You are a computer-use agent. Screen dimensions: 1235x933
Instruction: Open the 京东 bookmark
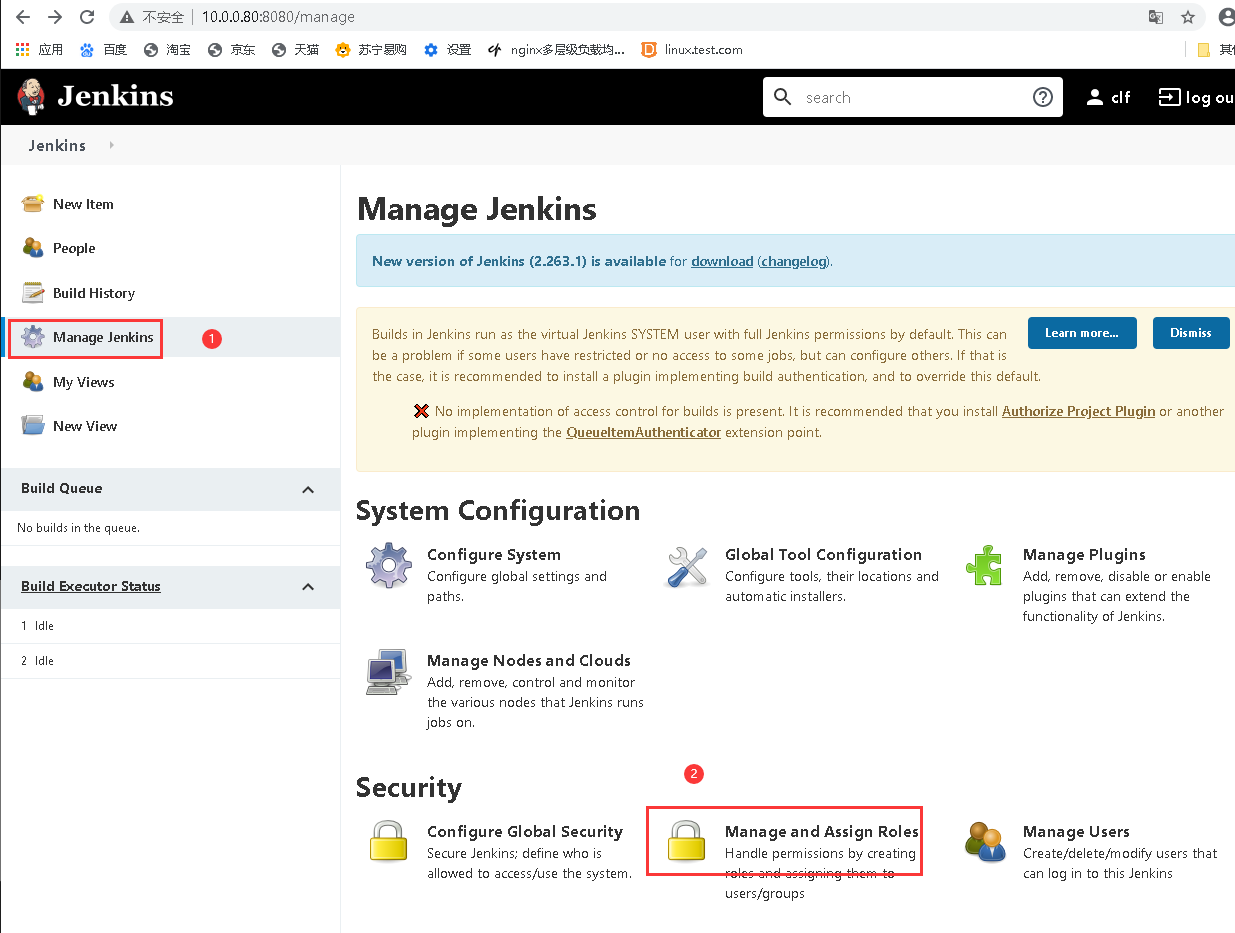[231, 49]
